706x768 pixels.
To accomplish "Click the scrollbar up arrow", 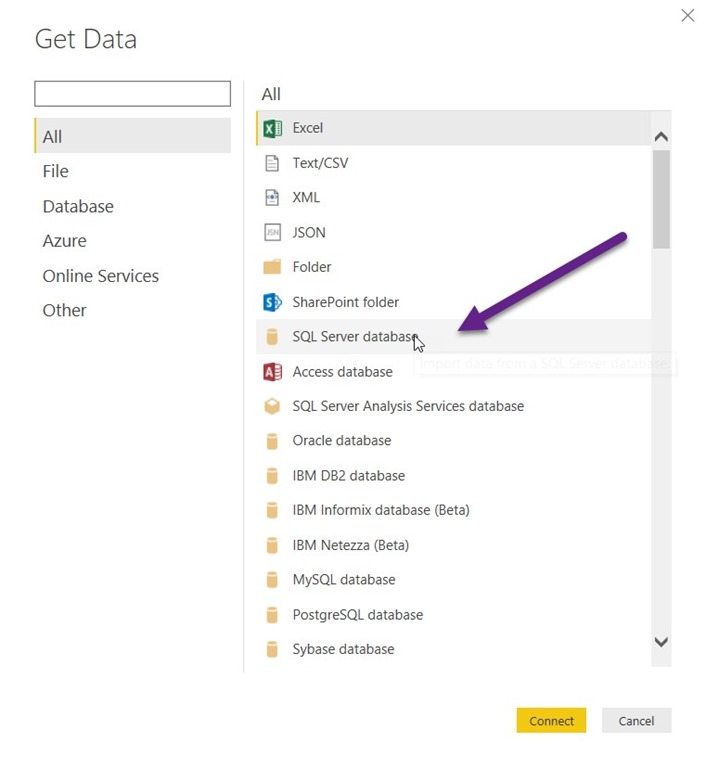I will 661,137.
